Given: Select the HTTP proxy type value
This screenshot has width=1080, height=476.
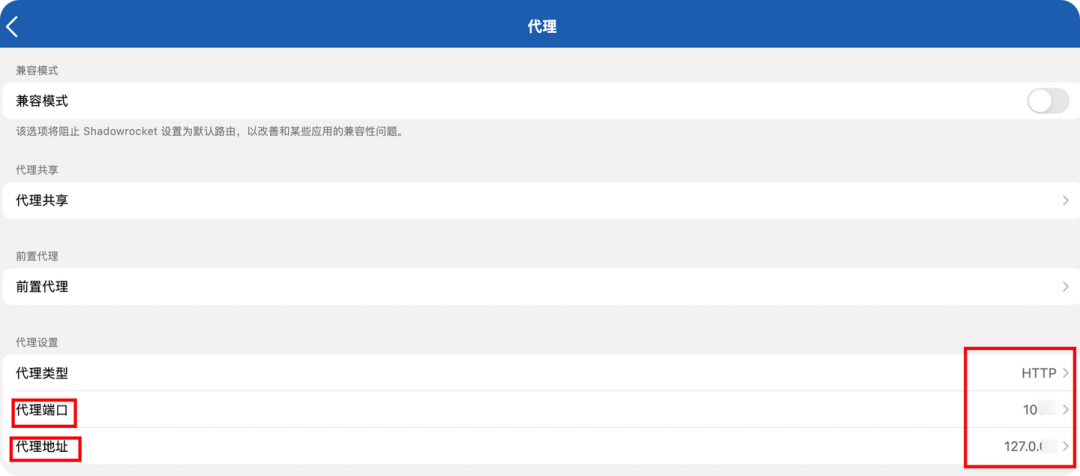Looking at the screenshot, I should click(x=1039, y=373).
